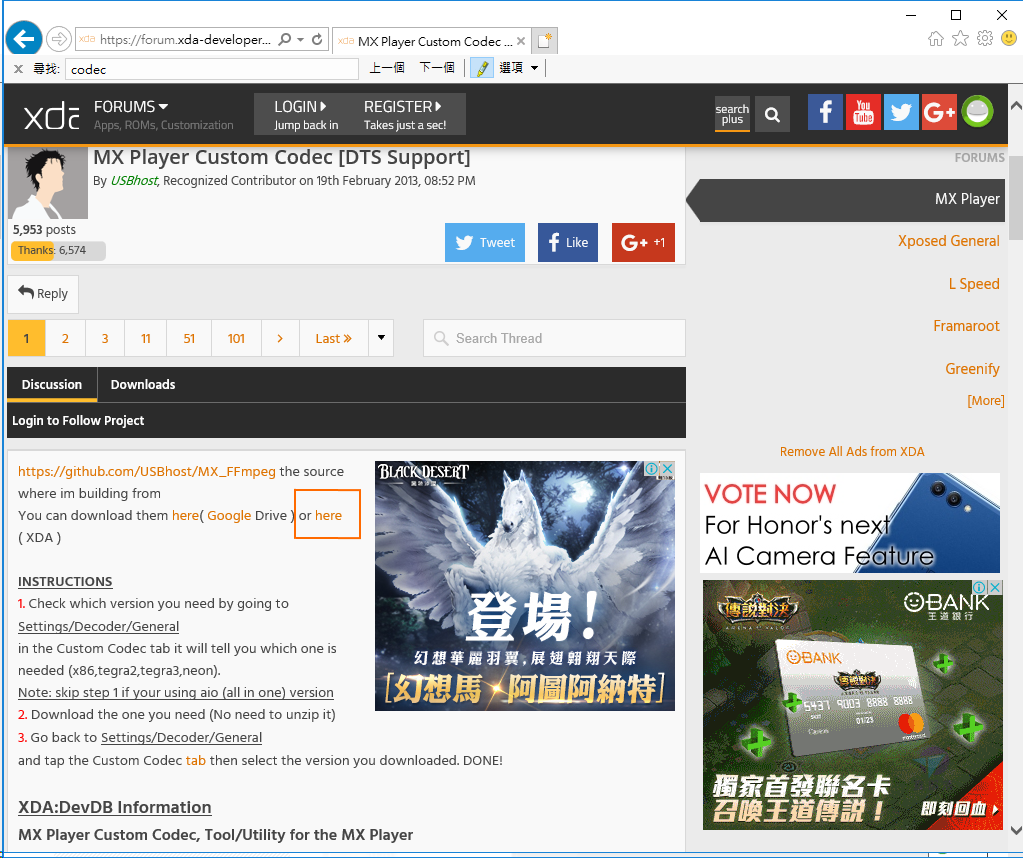The width and height of the screenshot is (1023, 858).
Task: Open the browser Tools gear icon
Action: (985, 38)
